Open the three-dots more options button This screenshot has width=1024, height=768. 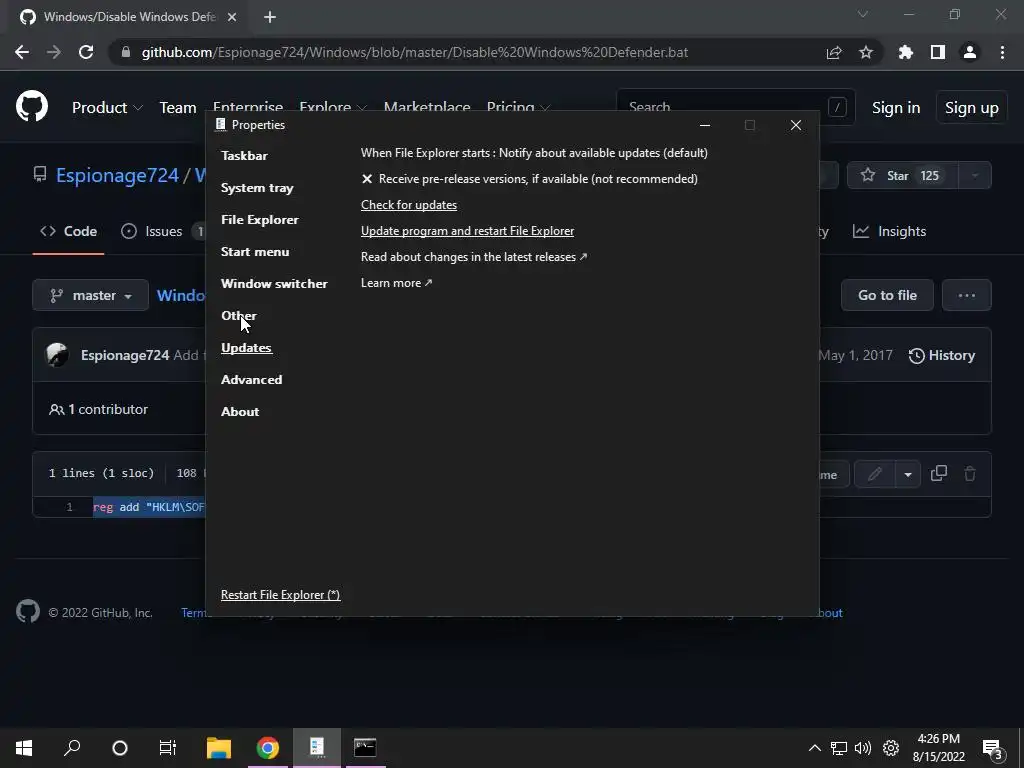pyautogui.click(x=967, y=295)
